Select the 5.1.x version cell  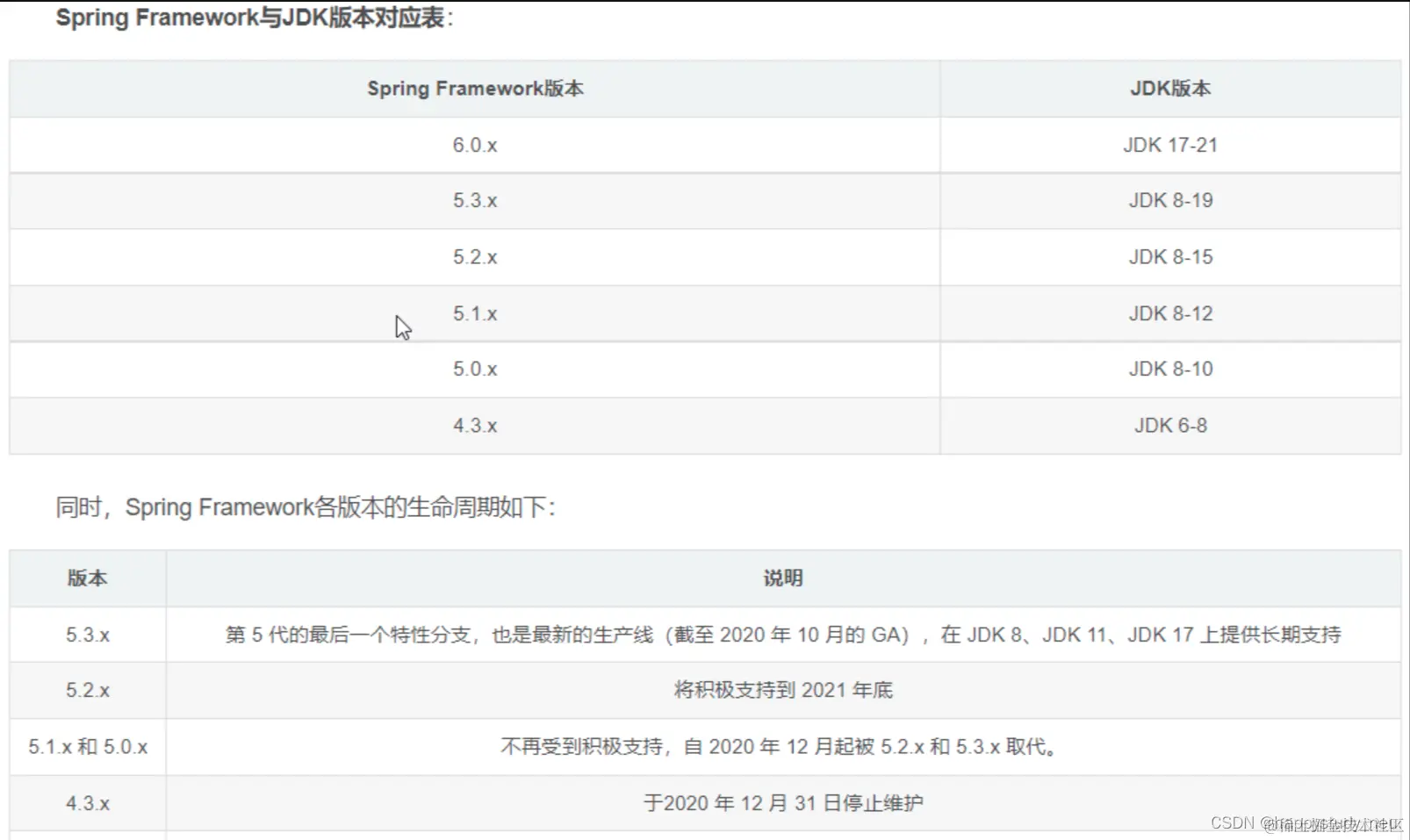point(475,312)
